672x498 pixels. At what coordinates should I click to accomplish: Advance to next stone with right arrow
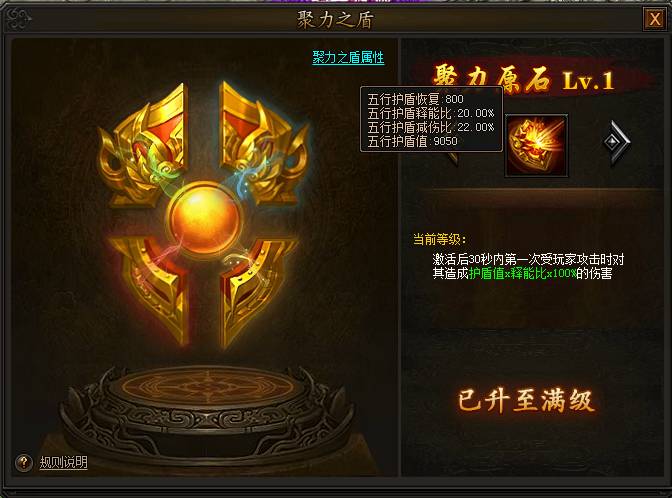click(616, 141)
